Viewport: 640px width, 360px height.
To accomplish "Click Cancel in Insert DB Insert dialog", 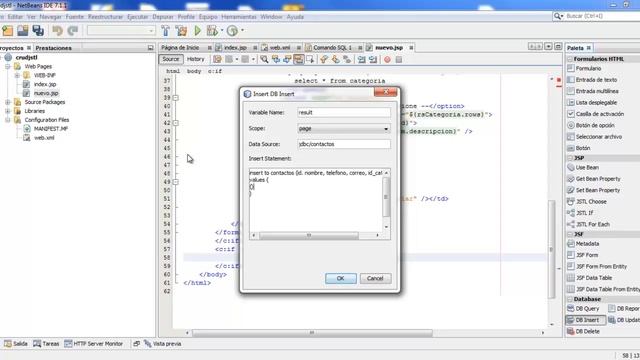I will pos(375,278).
